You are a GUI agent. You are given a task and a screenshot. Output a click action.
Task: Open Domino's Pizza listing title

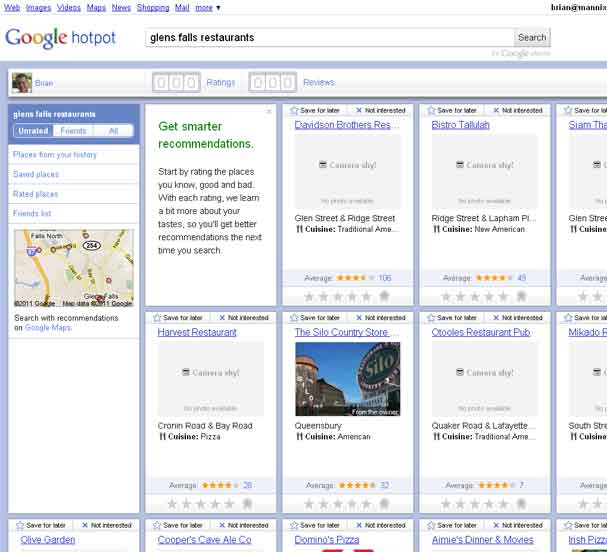tap(327, 540)
